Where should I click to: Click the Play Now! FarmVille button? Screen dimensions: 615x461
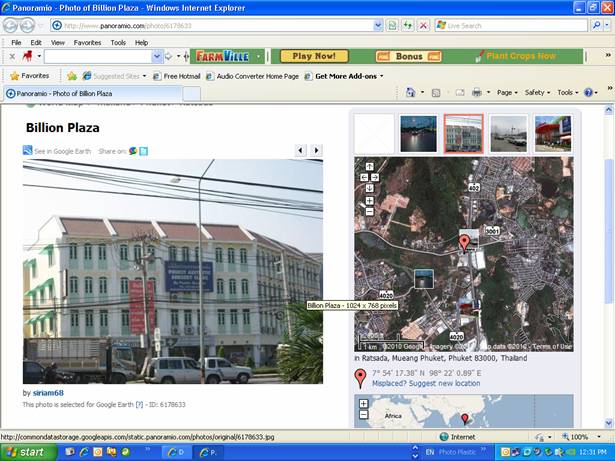pyautogui.click(x=314, y=56)
